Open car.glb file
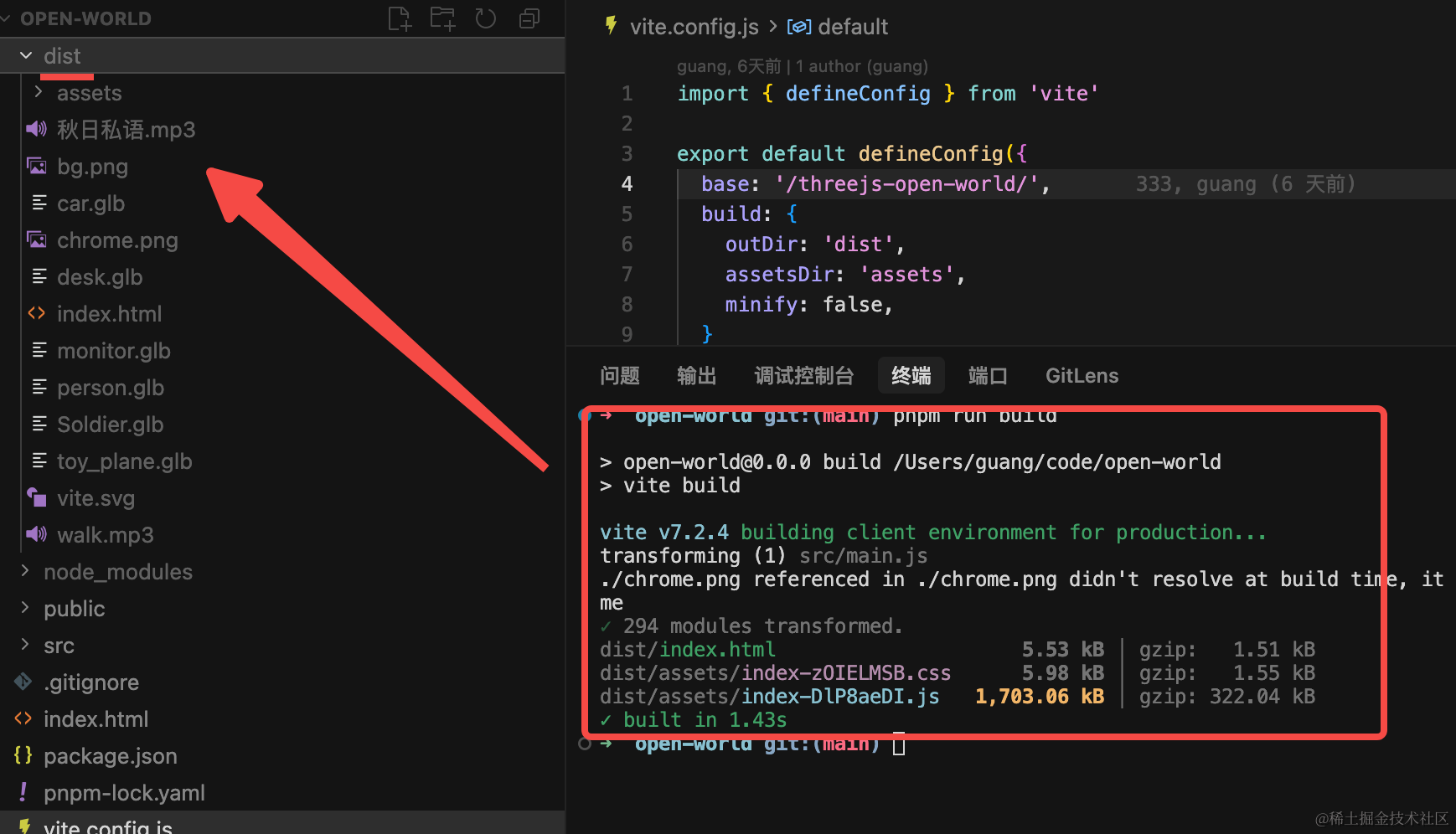This screenshot has width=1456, height=834. click(x=90, y=203)
